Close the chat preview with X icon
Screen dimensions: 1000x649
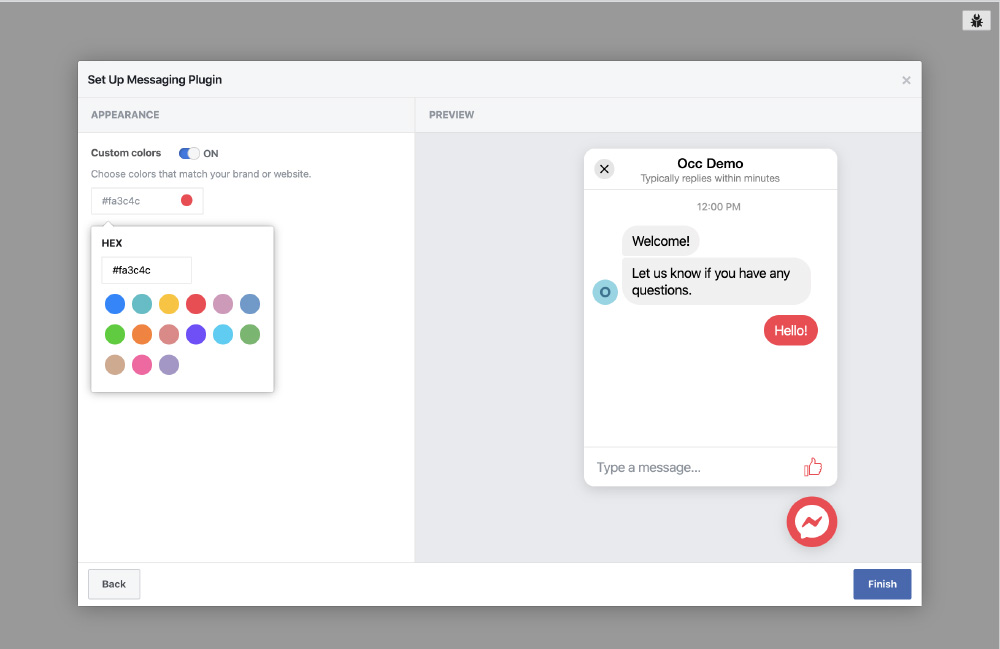[x=604, y=169]
